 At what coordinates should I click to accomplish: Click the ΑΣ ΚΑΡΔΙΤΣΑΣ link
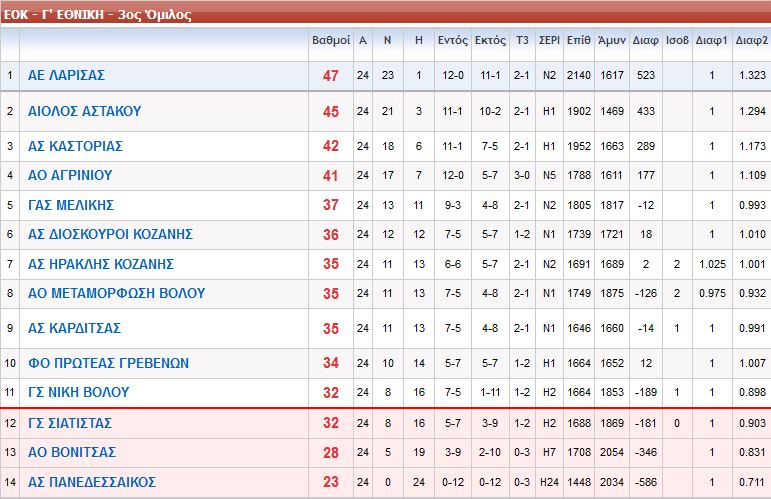74,328
